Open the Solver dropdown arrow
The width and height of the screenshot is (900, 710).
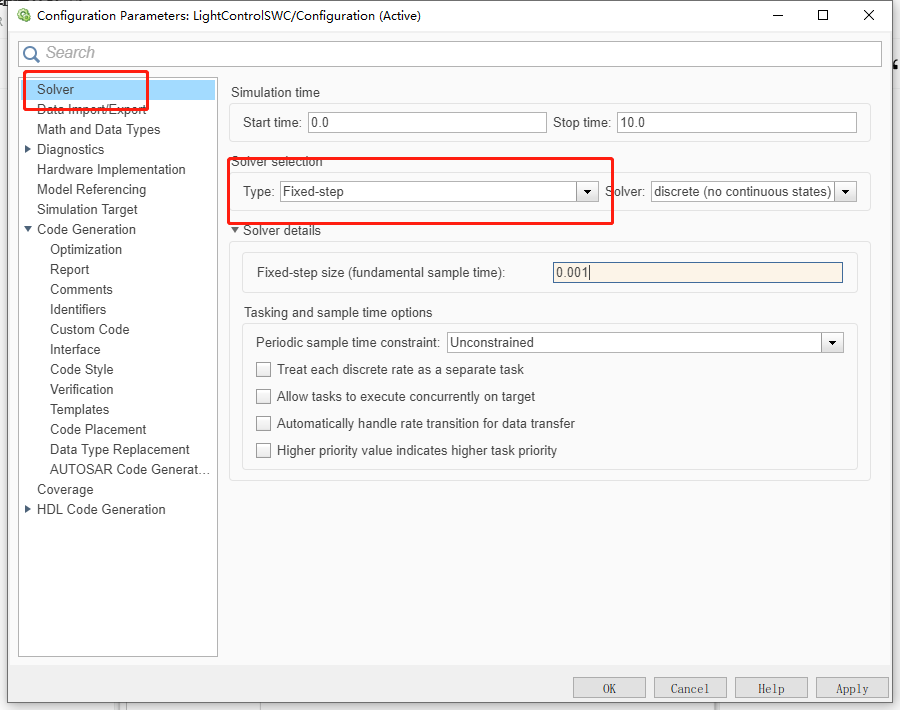(845, 192)
